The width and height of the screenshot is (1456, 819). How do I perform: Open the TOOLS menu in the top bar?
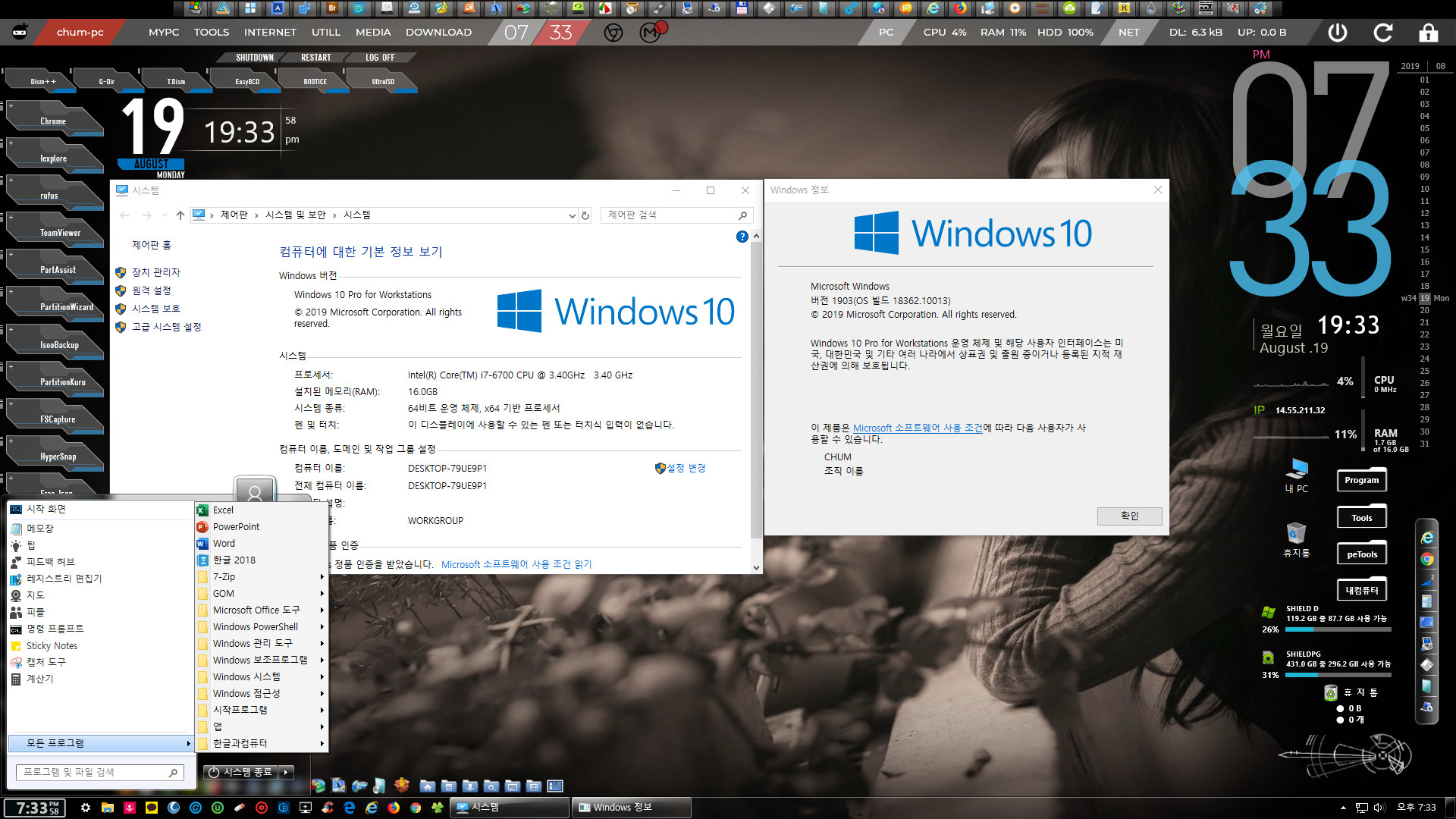click(x=212, y=33)
